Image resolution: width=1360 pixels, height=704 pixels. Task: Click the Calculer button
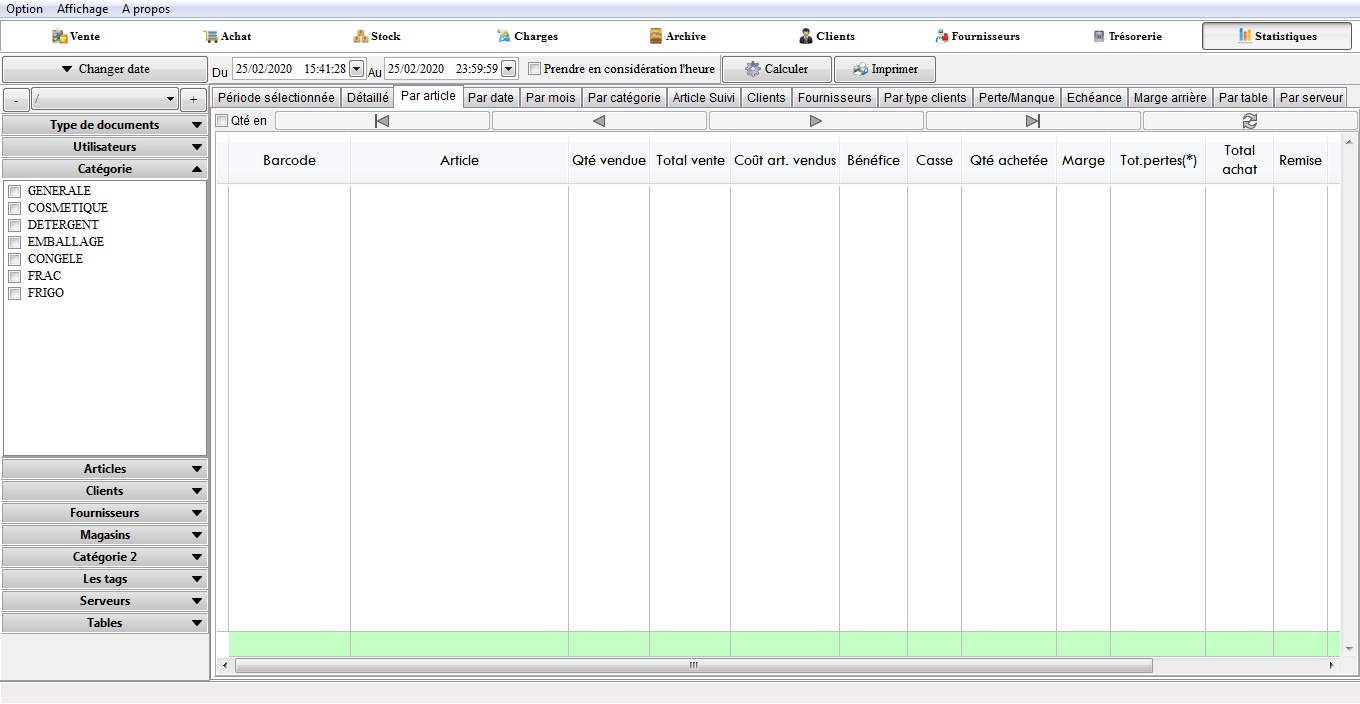coord(776,69)
